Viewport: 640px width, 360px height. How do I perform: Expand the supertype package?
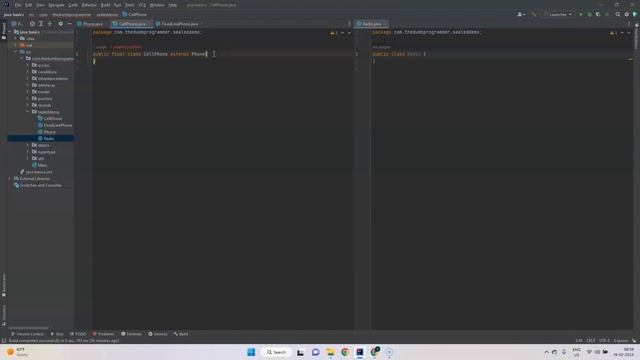coord(28,152)
